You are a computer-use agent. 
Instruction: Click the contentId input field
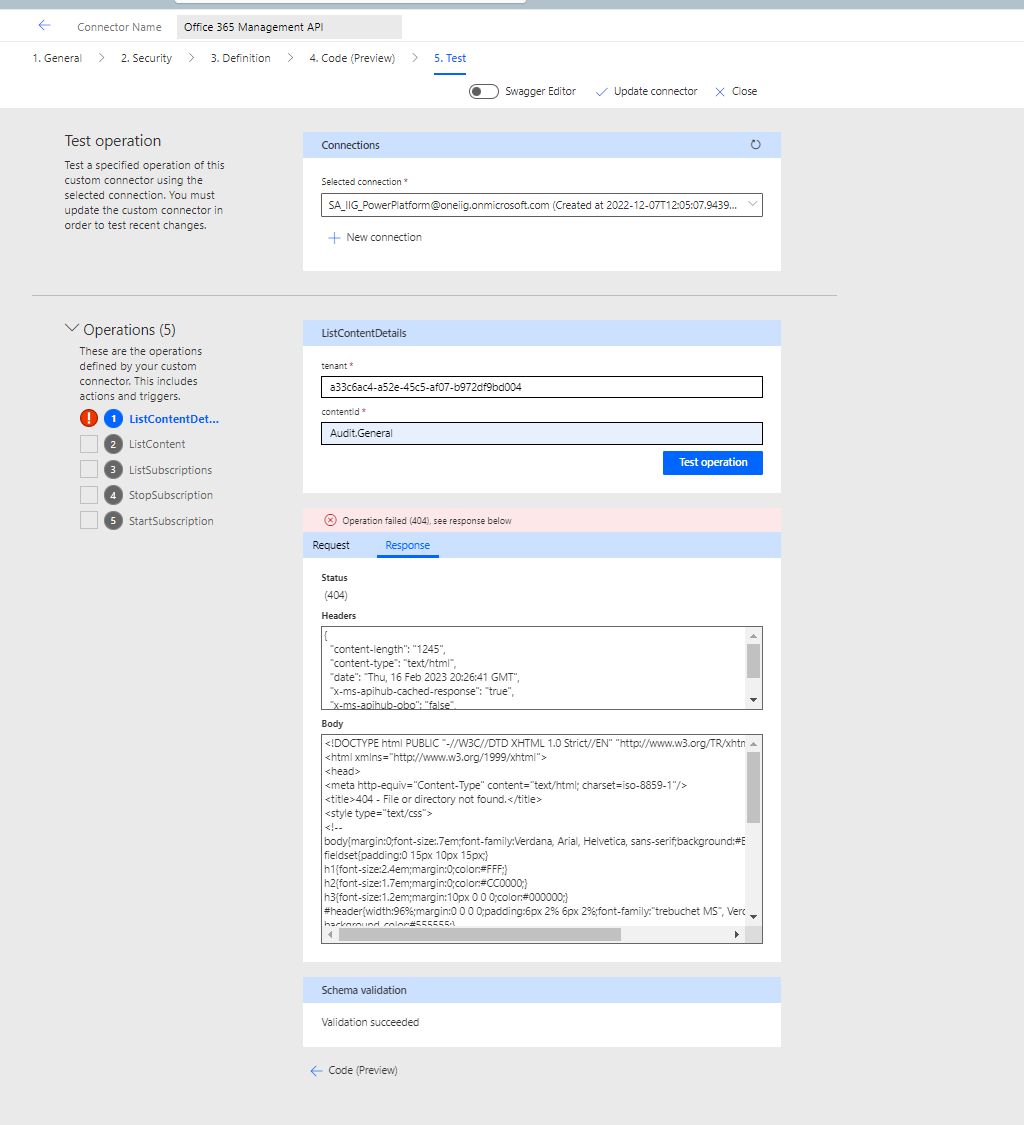click(542, 433)
